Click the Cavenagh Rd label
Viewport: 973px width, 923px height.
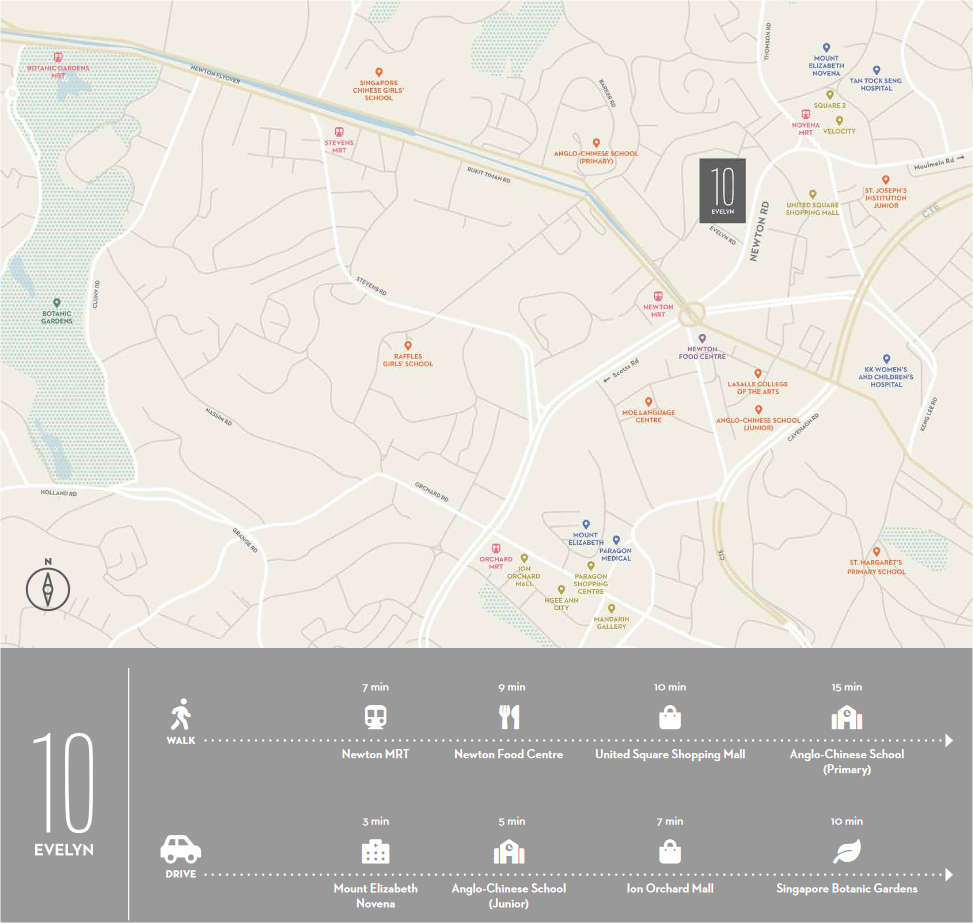(803, 427)
